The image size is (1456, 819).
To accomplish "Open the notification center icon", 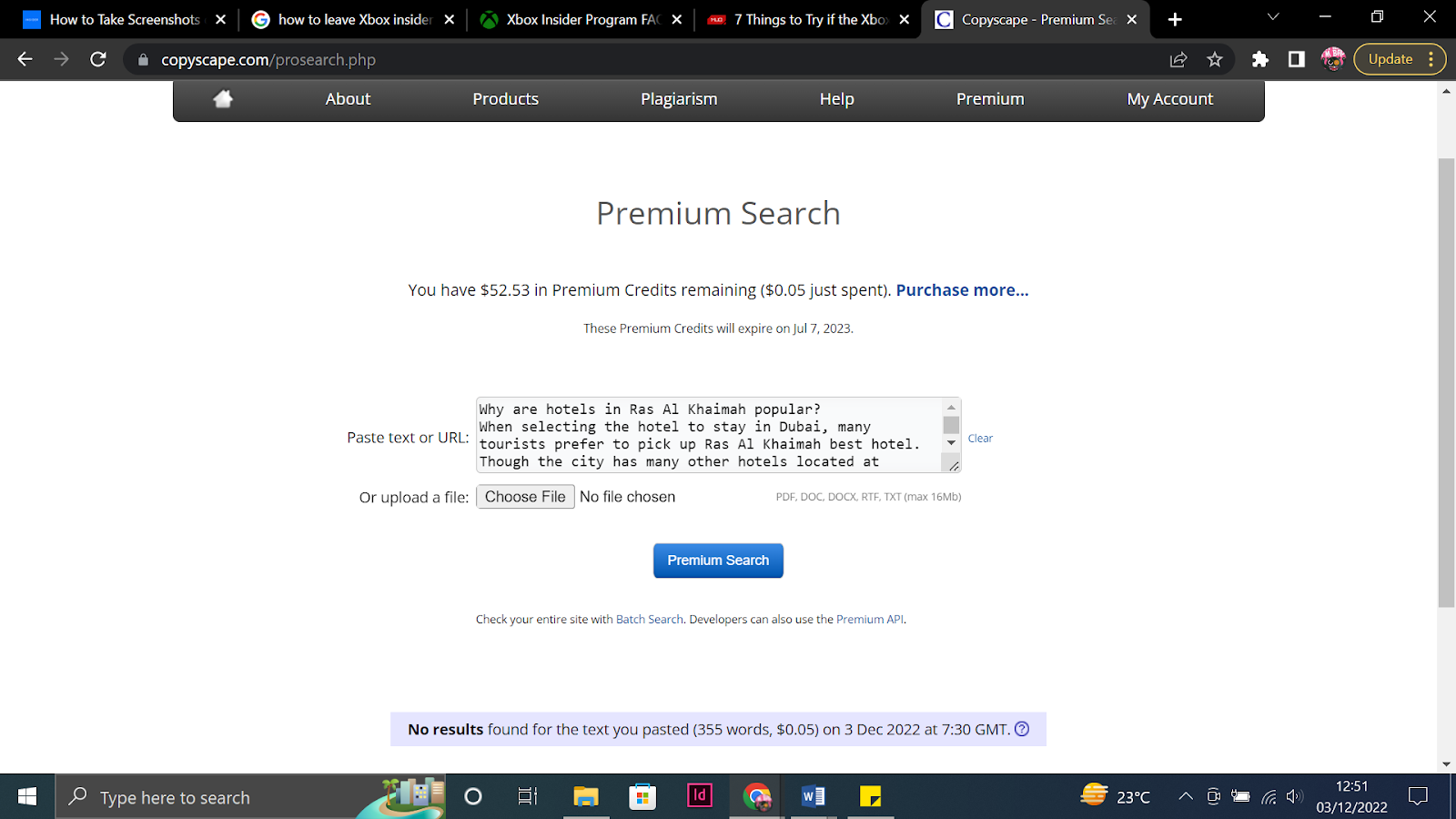I will (1418, 797).
